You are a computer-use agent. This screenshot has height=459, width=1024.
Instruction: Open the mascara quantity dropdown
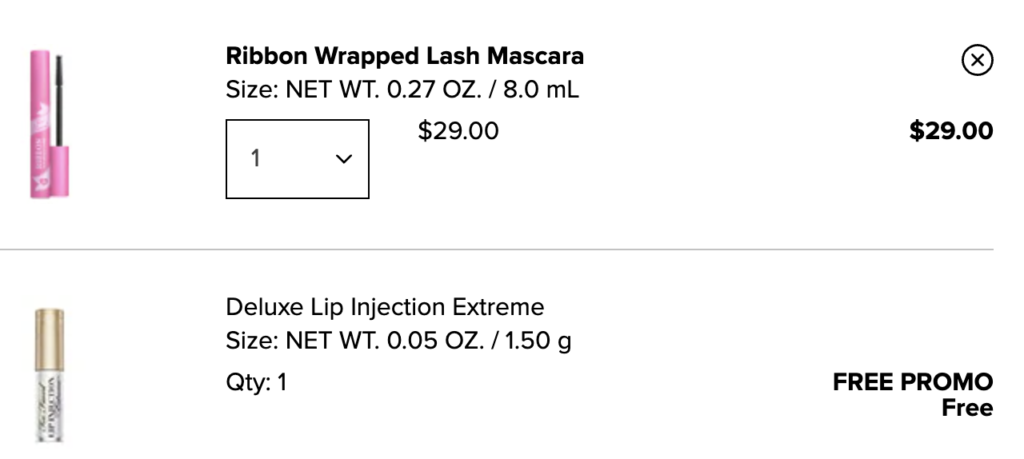297,159
